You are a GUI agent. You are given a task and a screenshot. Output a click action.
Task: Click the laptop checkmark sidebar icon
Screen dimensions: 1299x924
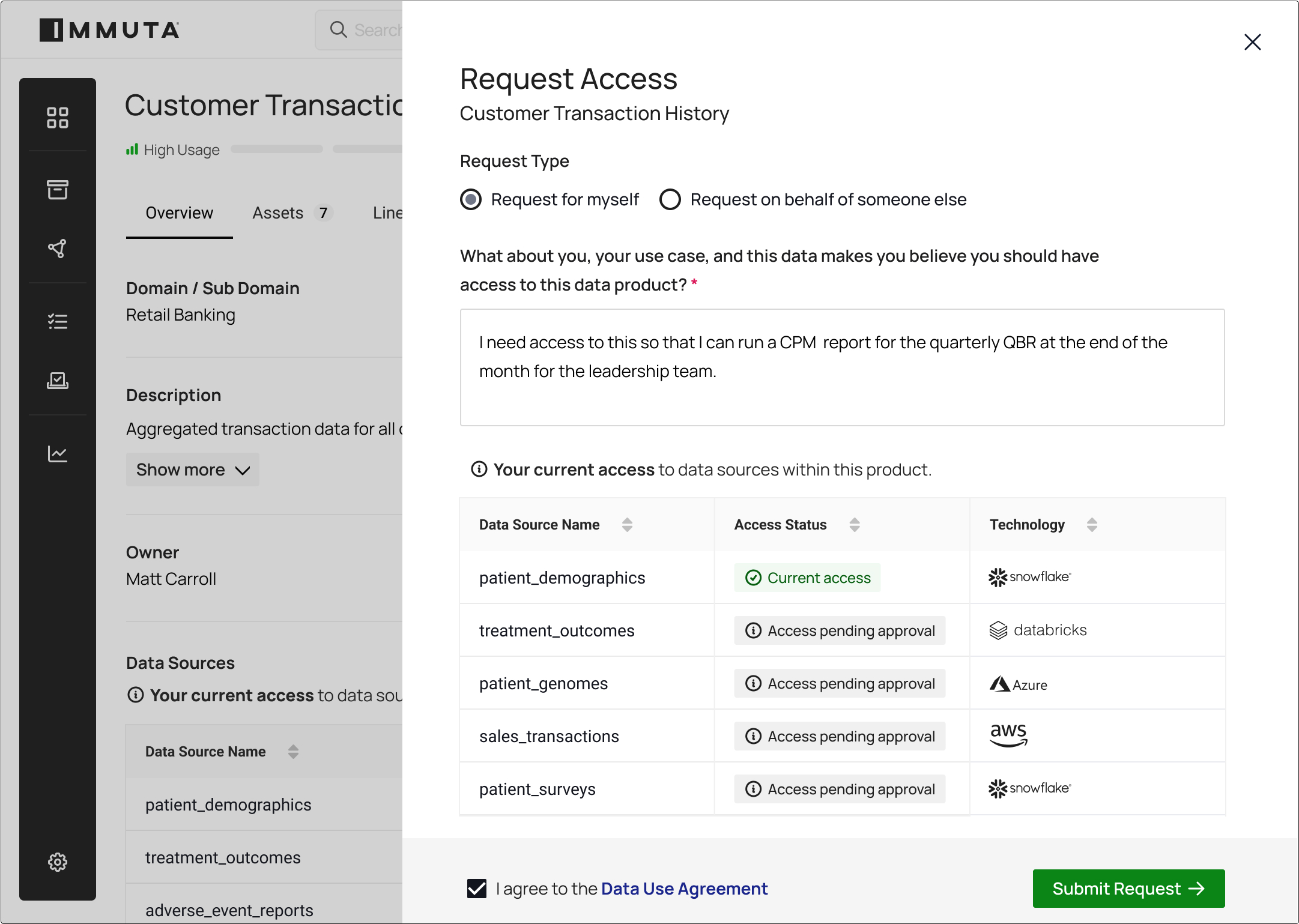point(58,381)
